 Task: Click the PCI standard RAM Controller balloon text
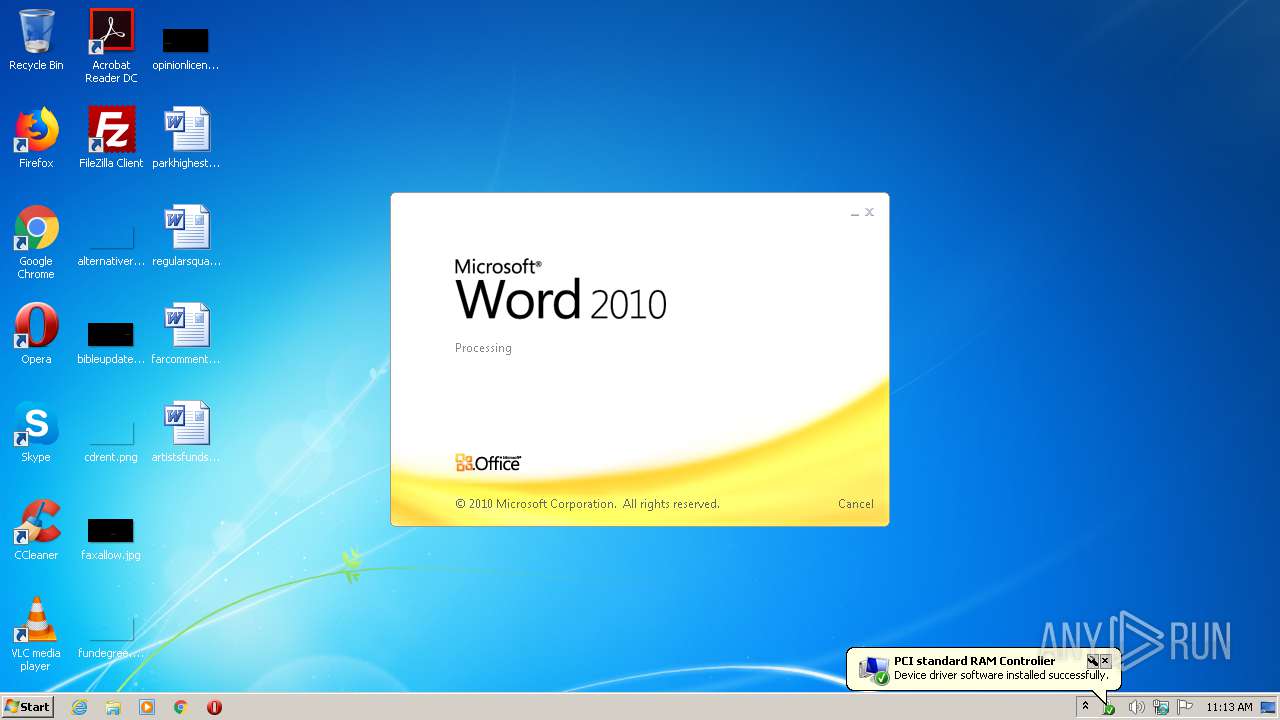click(x=974, y=661)
